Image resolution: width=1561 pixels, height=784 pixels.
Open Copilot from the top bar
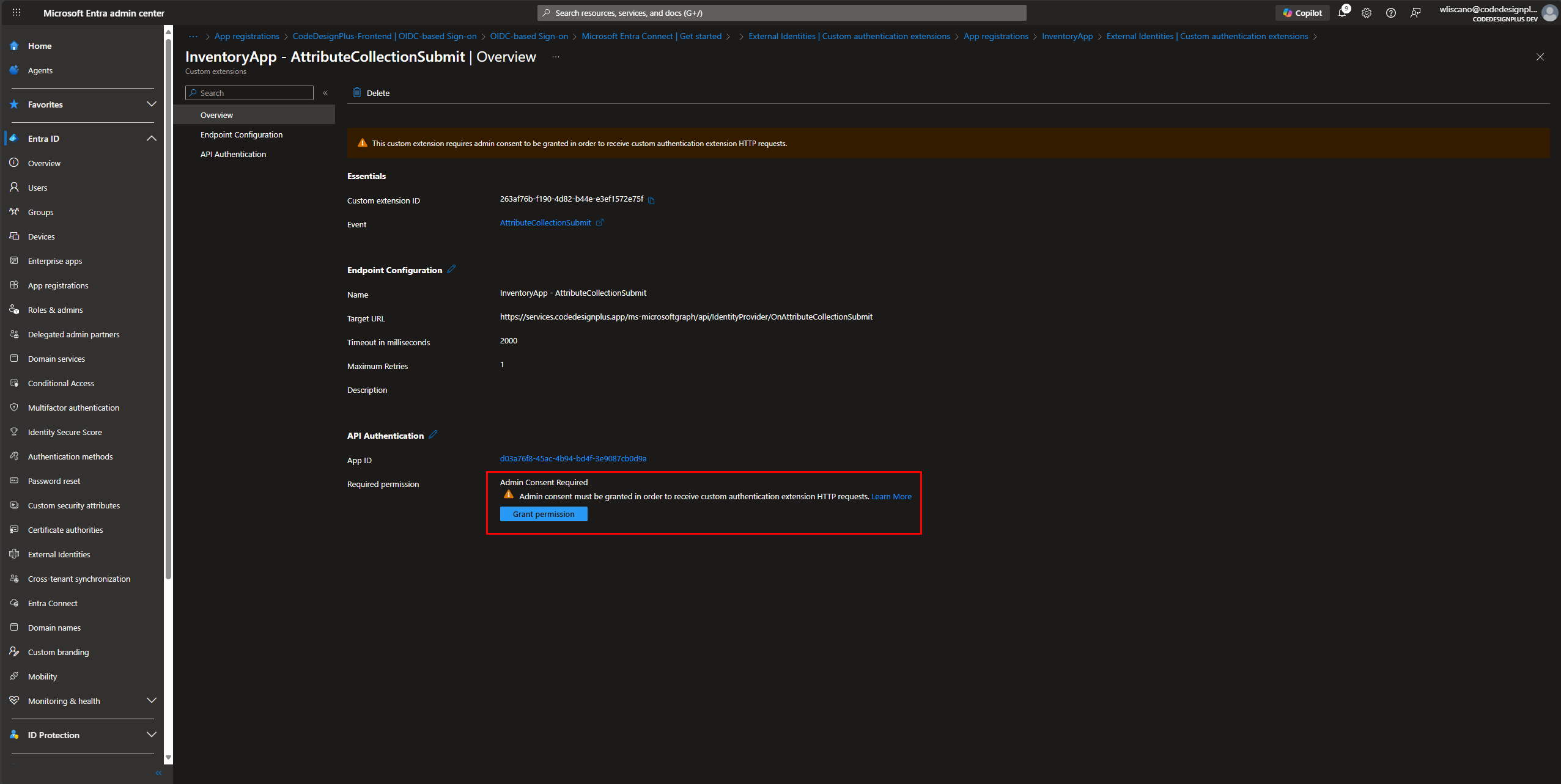coord(1302,13)
